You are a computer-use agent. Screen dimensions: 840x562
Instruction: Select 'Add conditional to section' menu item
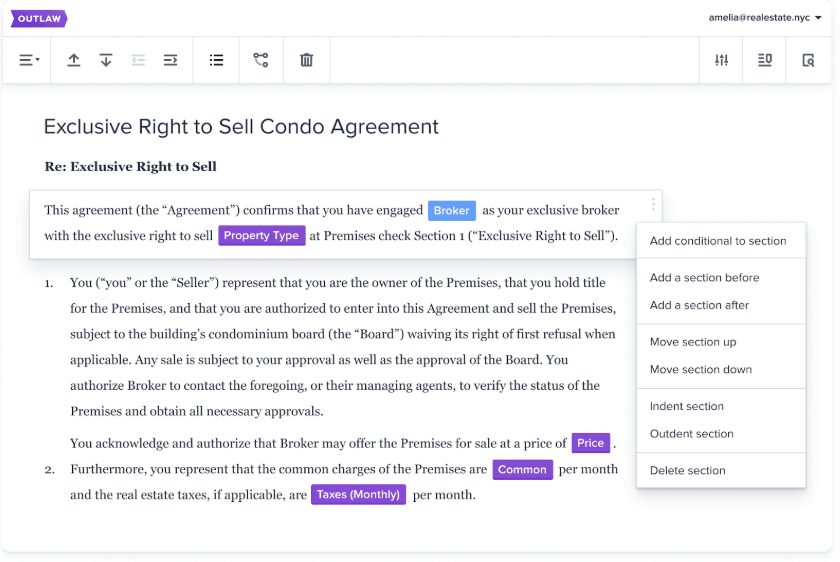pos(718,241)
